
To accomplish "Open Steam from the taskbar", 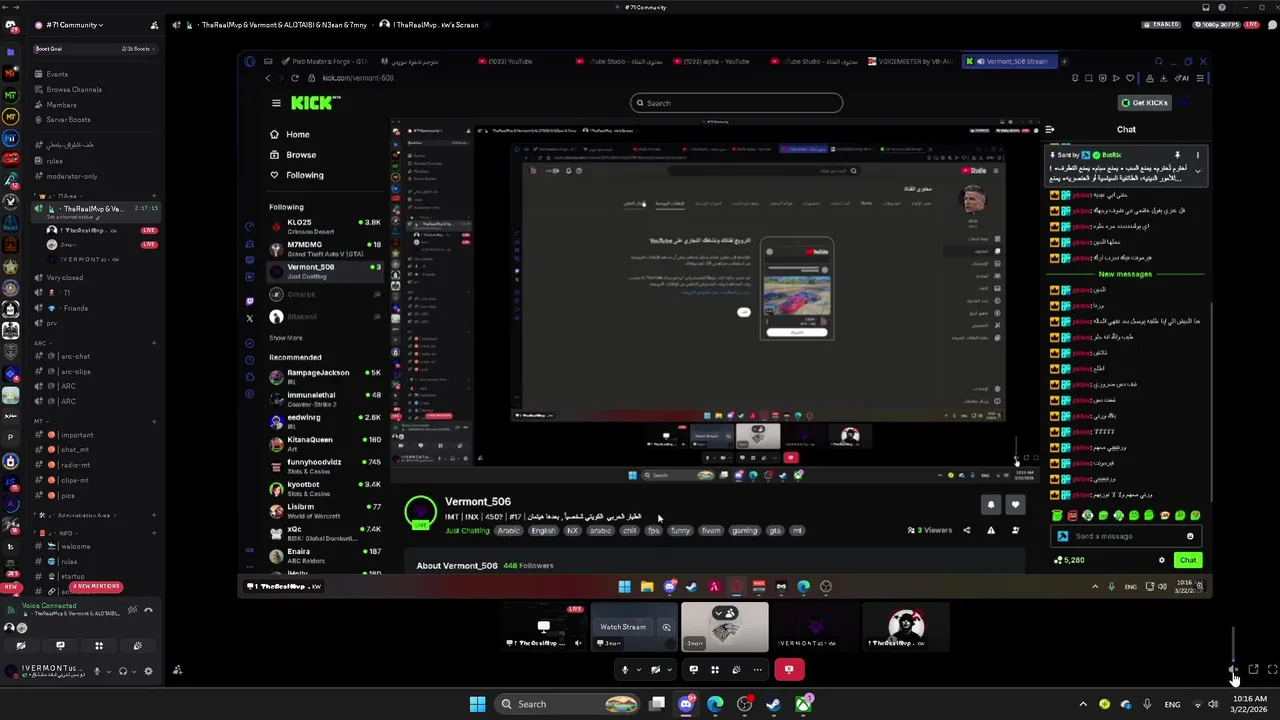I will 773,704.
